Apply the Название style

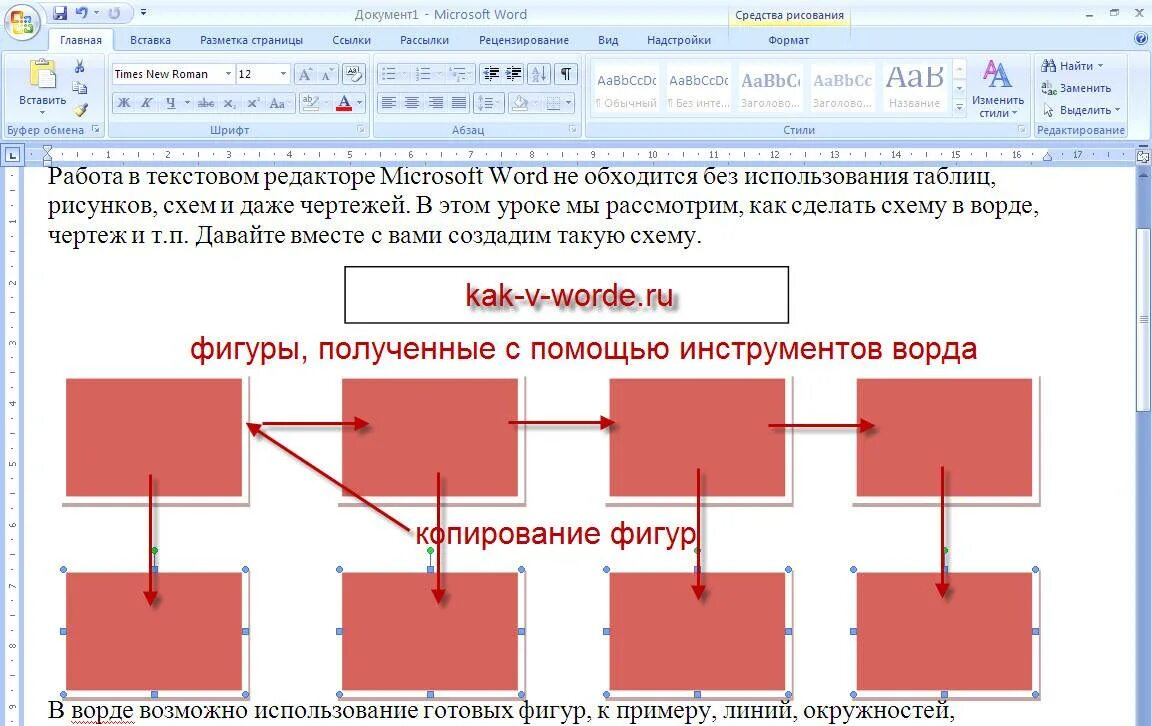pos(915,87)
